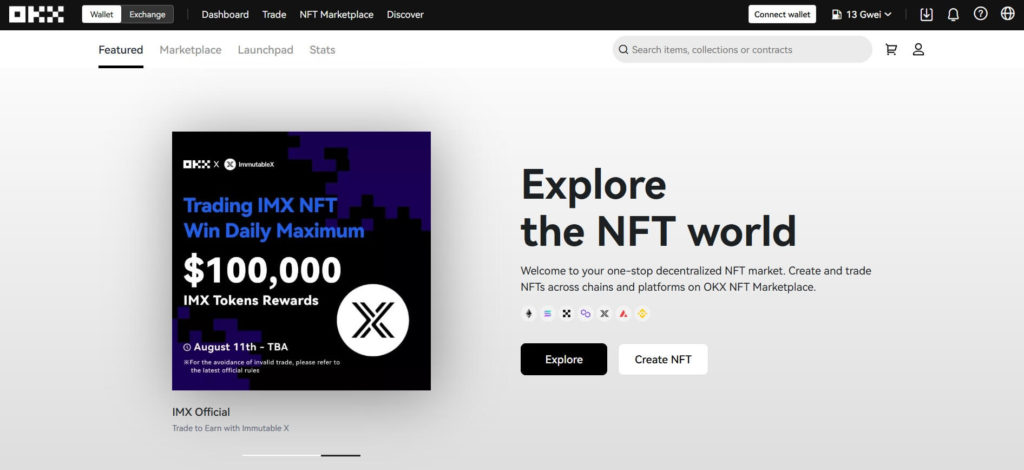The width and height of the screenshot is (1024, 470).
Task: Open the Dashboard menu
Action: 225,14
